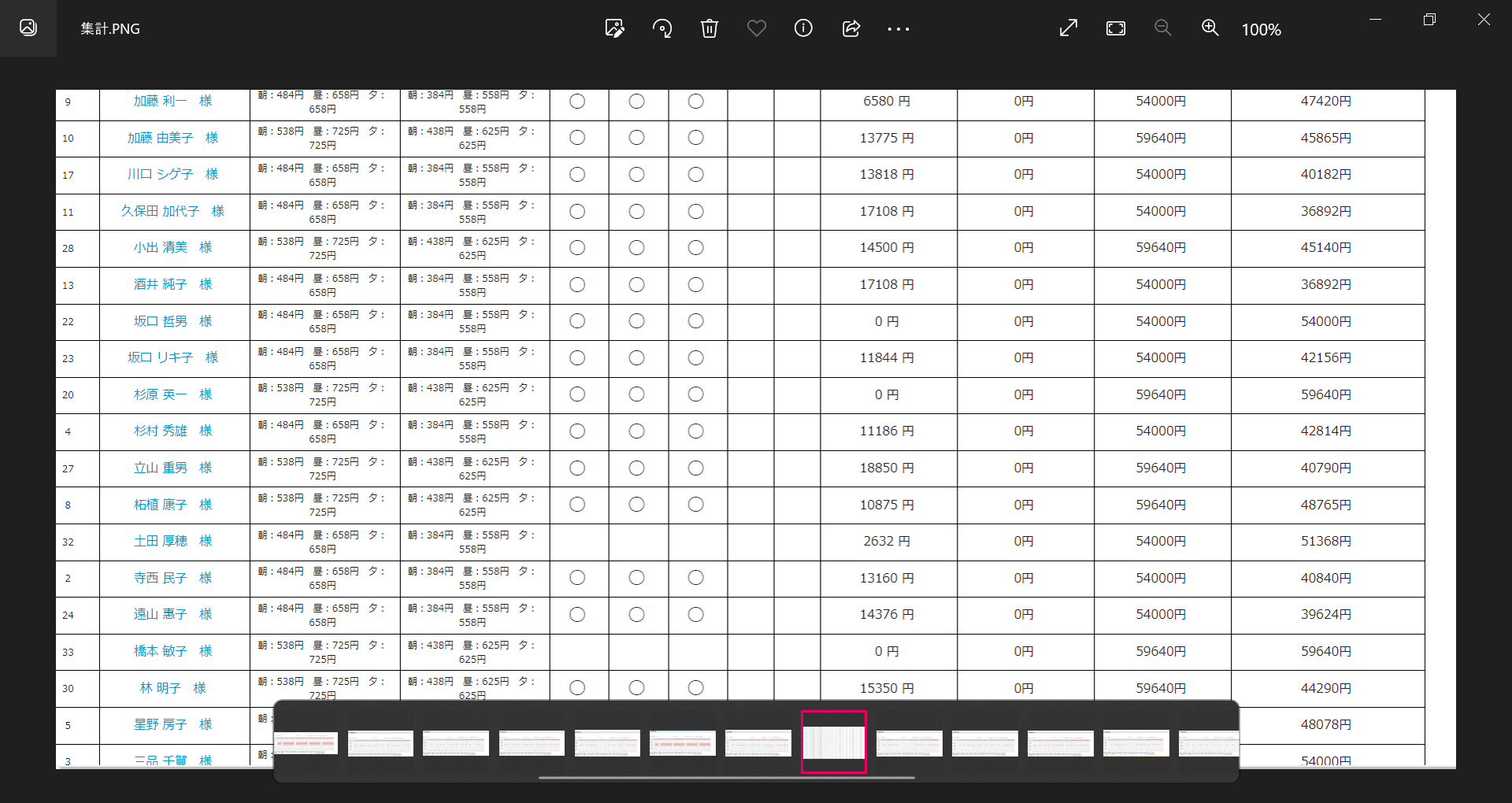This screenshot has height=803, width=1512.
Task: Click the filmstrip horizontal scrollbar
Action: pyautogui.click(x=726, y=778)
